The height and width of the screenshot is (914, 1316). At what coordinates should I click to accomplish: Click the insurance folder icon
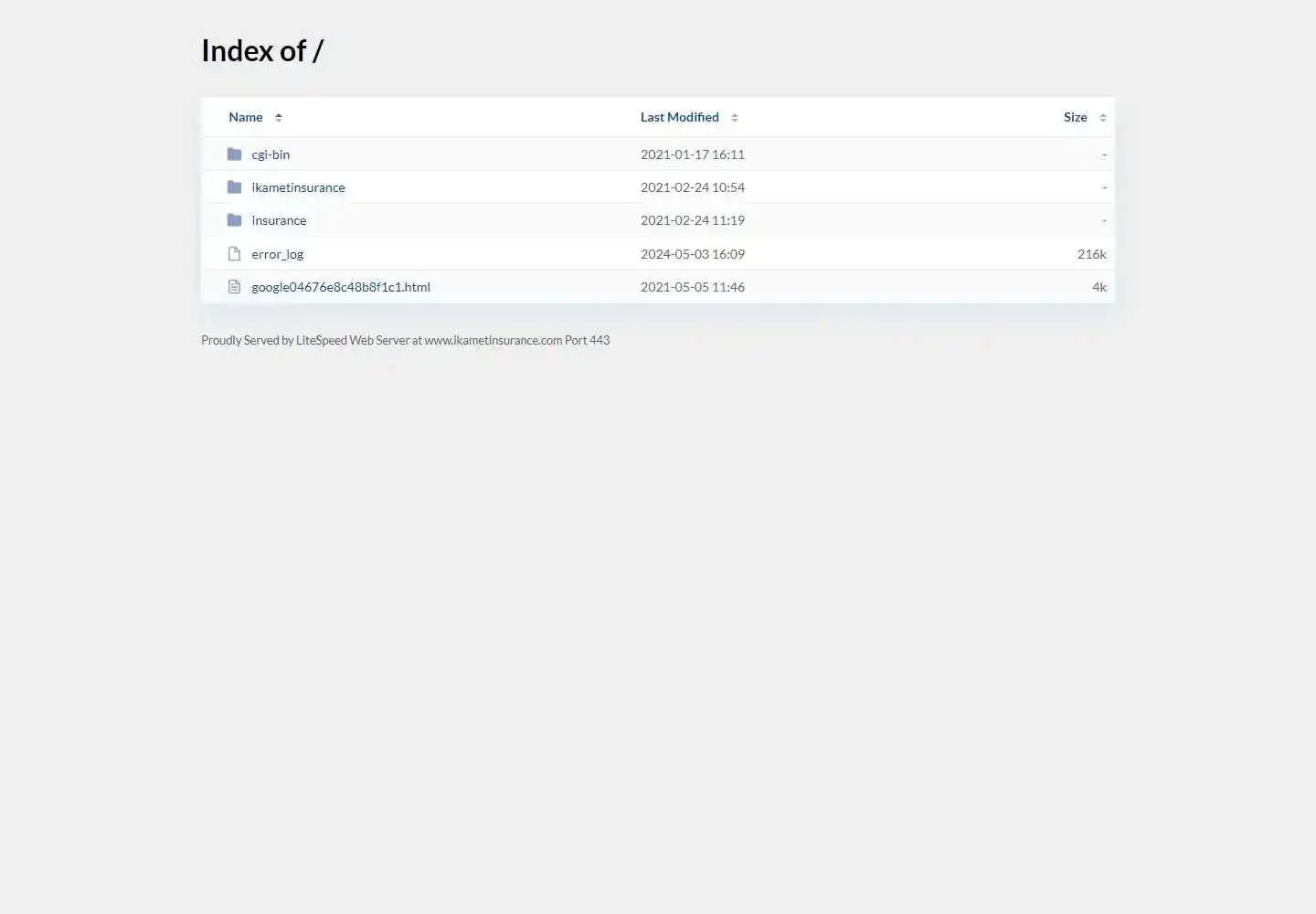(234, 220)
